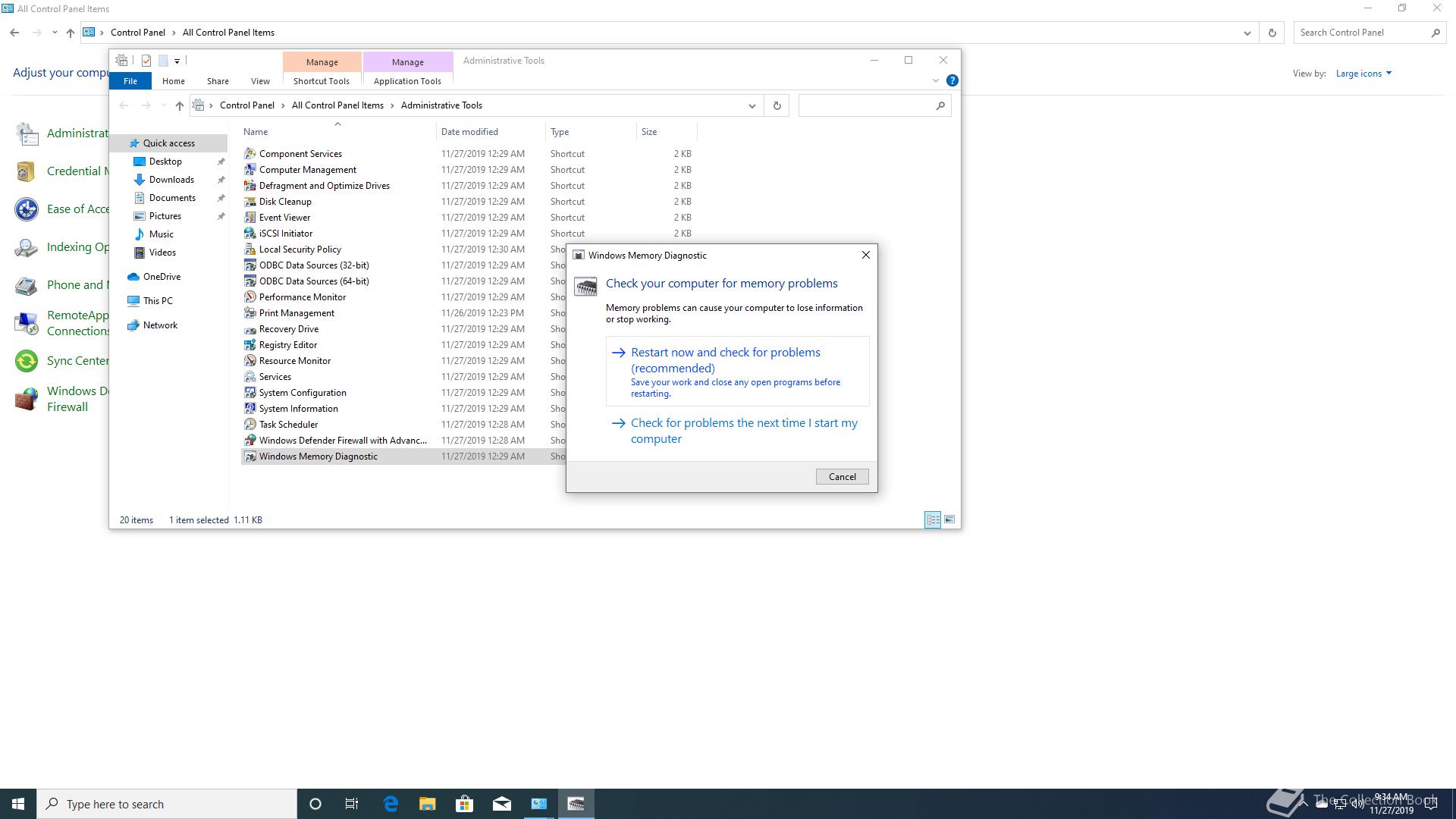Expand the ribbon with the chevron
This screenshot has height=819, width=1456.
click(935, 80)
